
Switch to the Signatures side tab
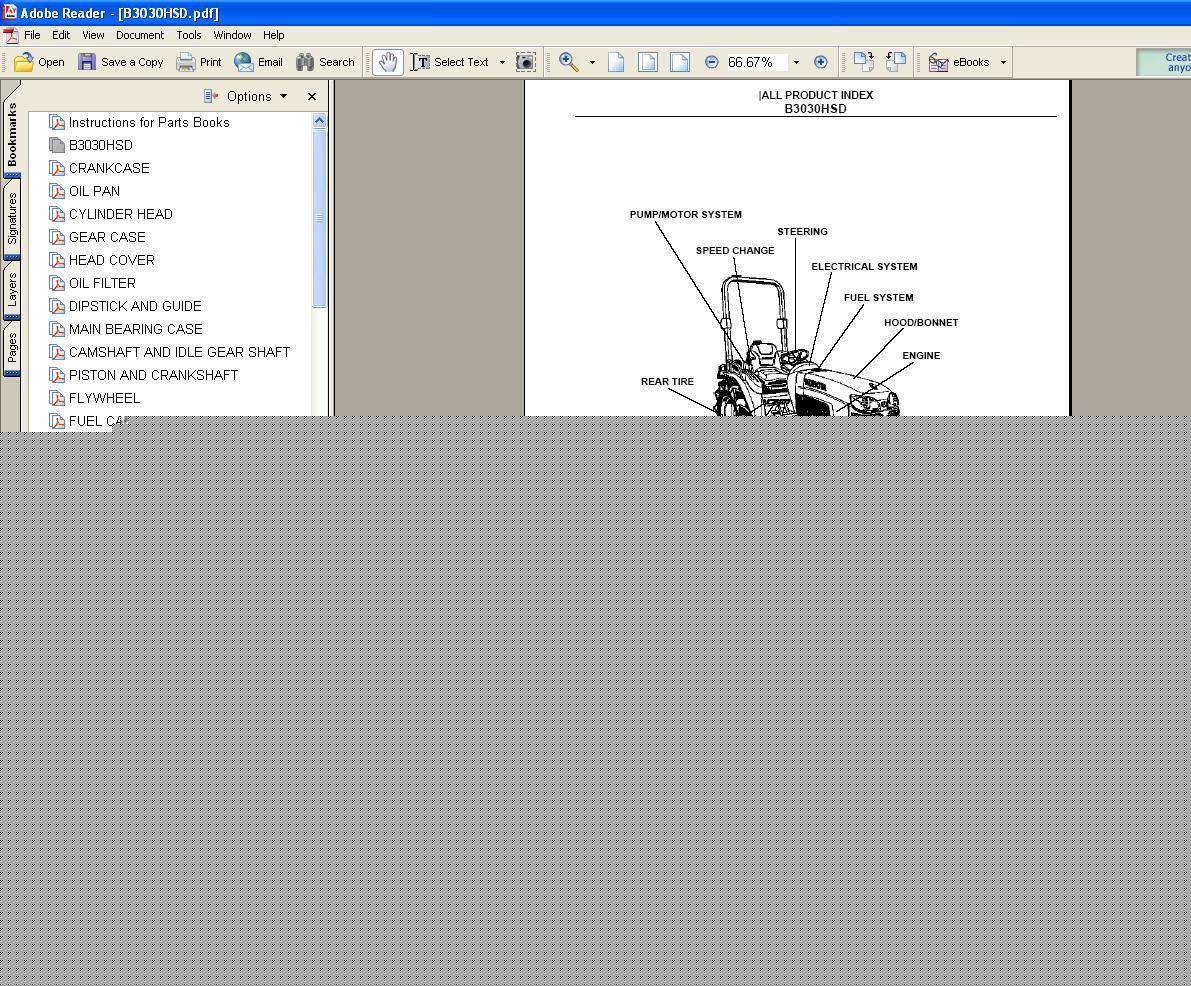click(x=11, y=219)
